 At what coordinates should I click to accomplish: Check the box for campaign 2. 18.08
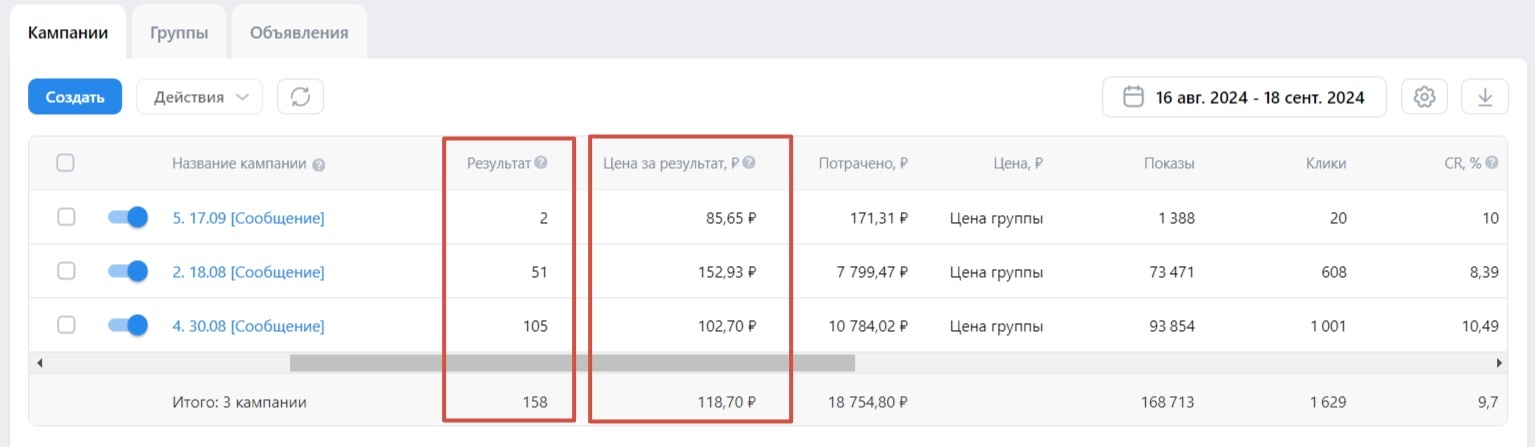click(65, 271)
